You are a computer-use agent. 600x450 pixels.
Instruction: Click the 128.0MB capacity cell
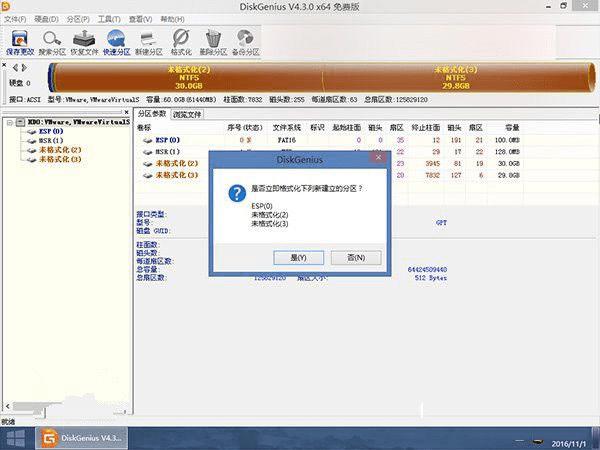(507, 152)
